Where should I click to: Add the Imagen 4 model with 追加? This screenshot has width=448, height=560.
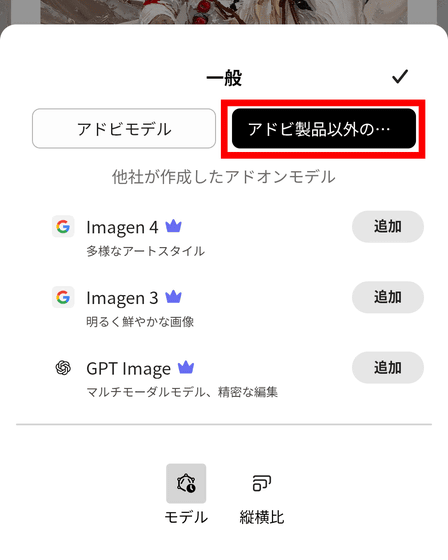388,226
